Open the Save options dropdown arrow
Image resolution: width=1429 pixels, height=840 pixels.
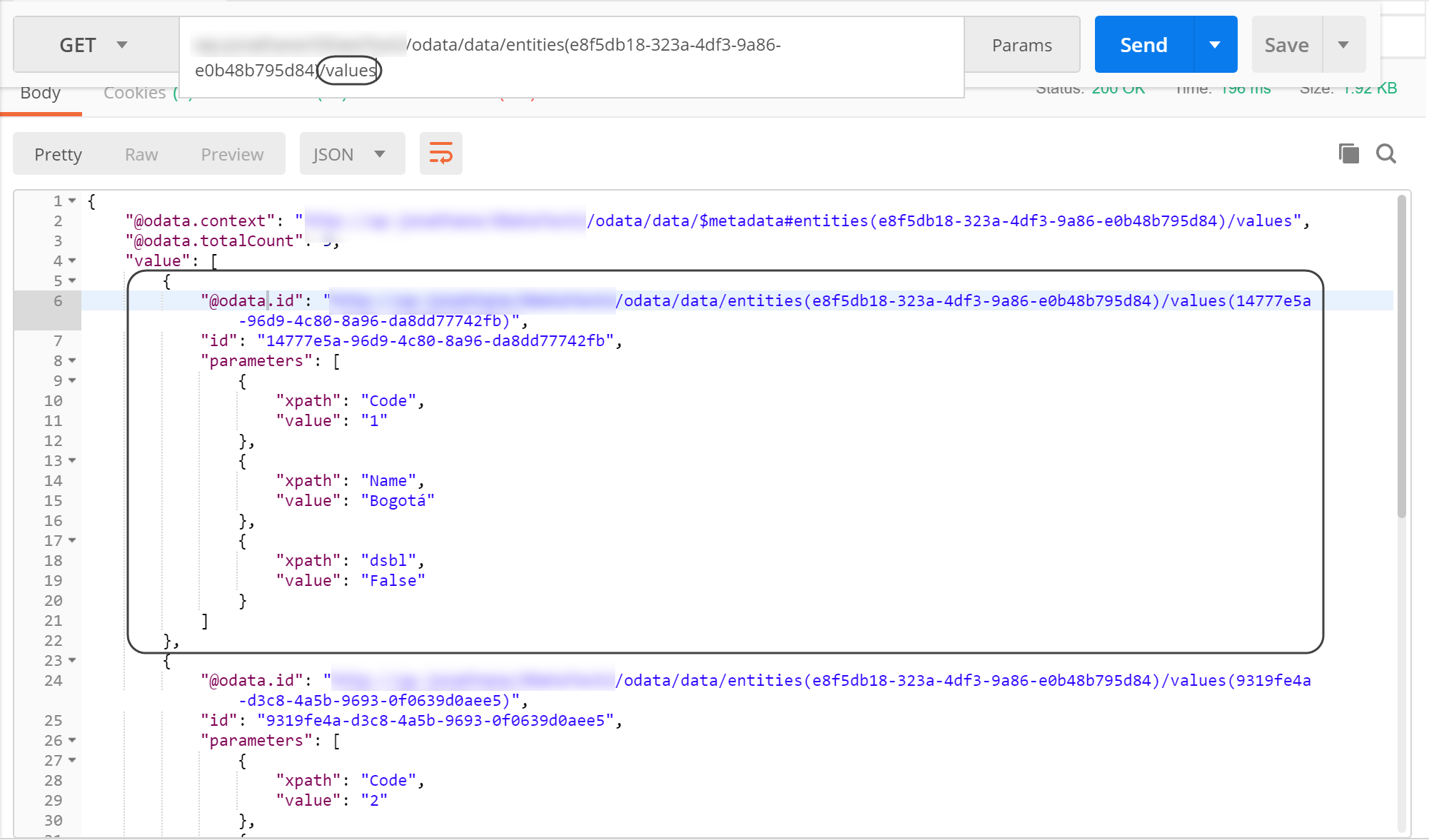(x=1343, y=45)
